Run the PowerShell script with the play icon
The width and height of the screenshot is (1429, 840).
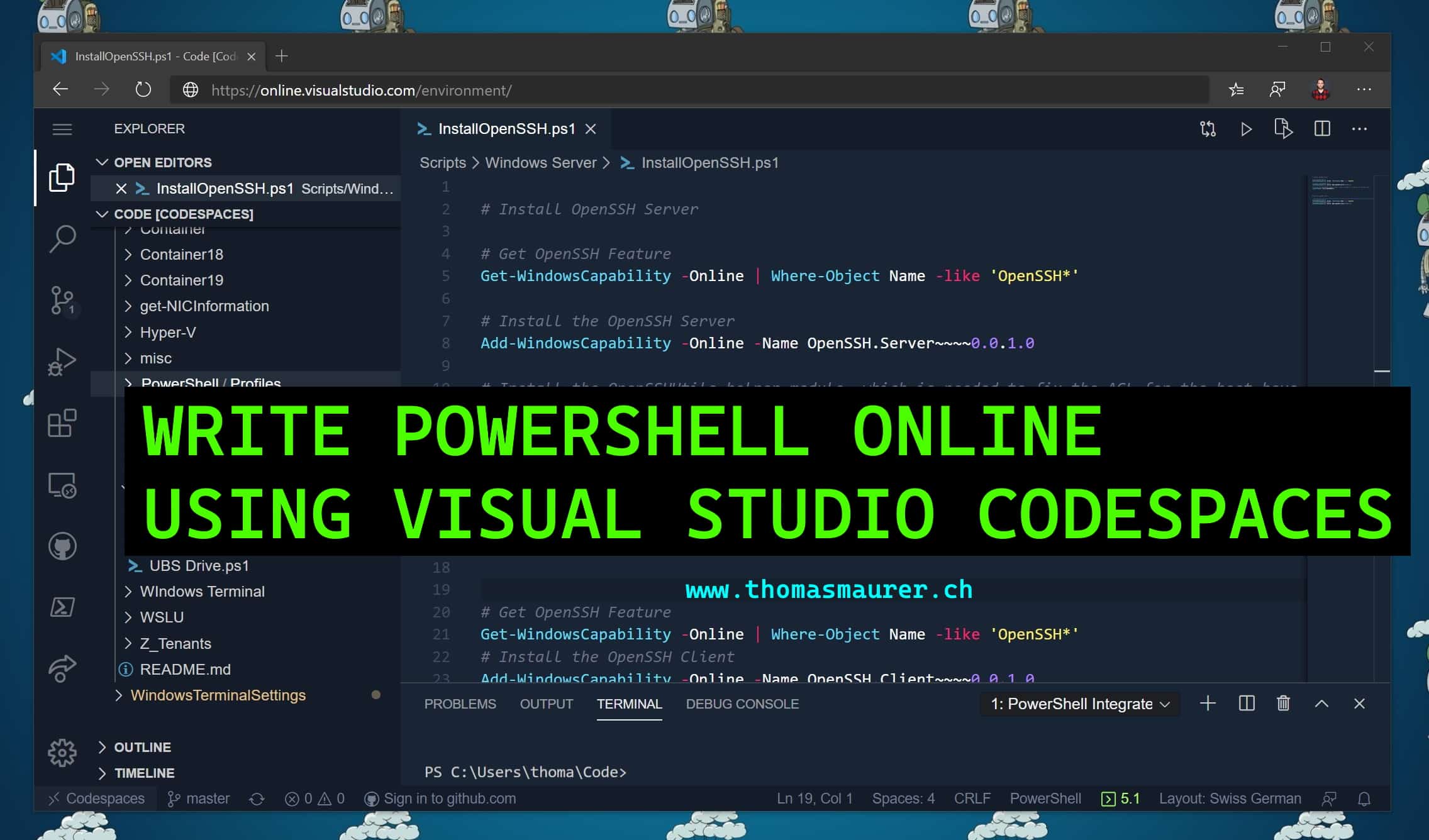(x=1246, y=129)
